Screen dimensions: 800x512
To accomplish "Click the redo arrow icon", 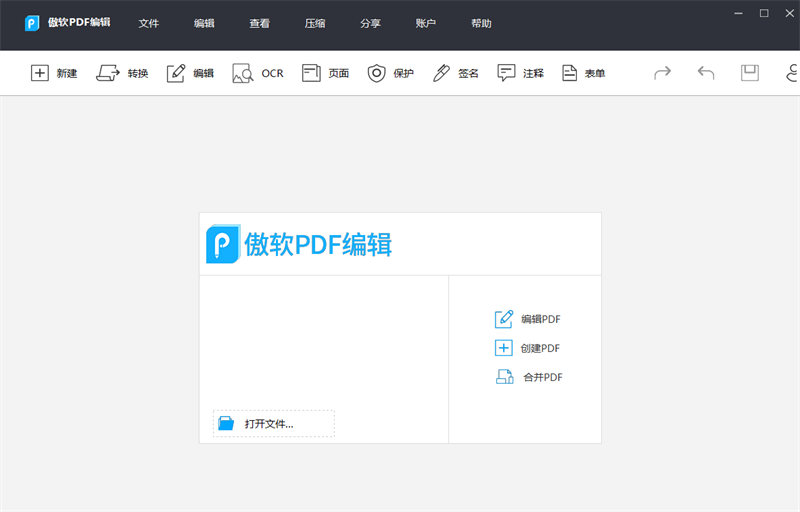I will tap(662, 73).
